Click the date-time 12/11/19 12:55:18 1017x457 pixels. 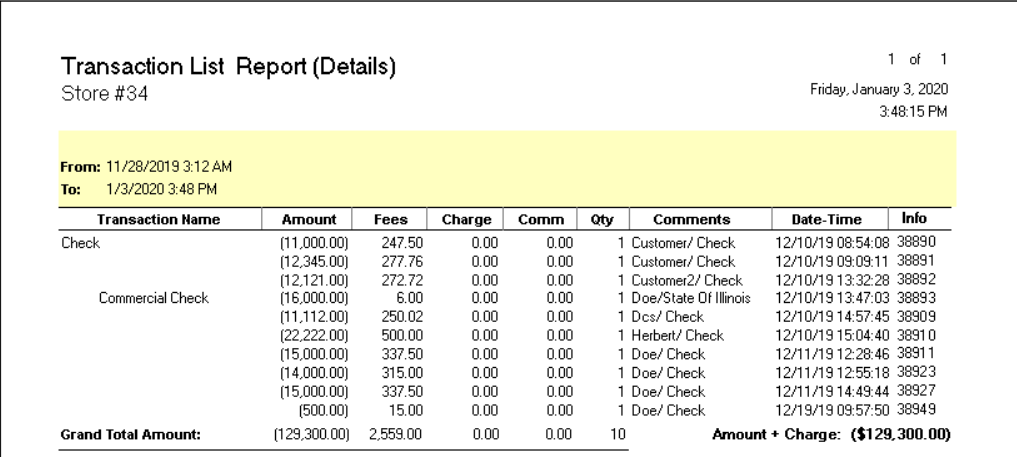tap(833, 373)
